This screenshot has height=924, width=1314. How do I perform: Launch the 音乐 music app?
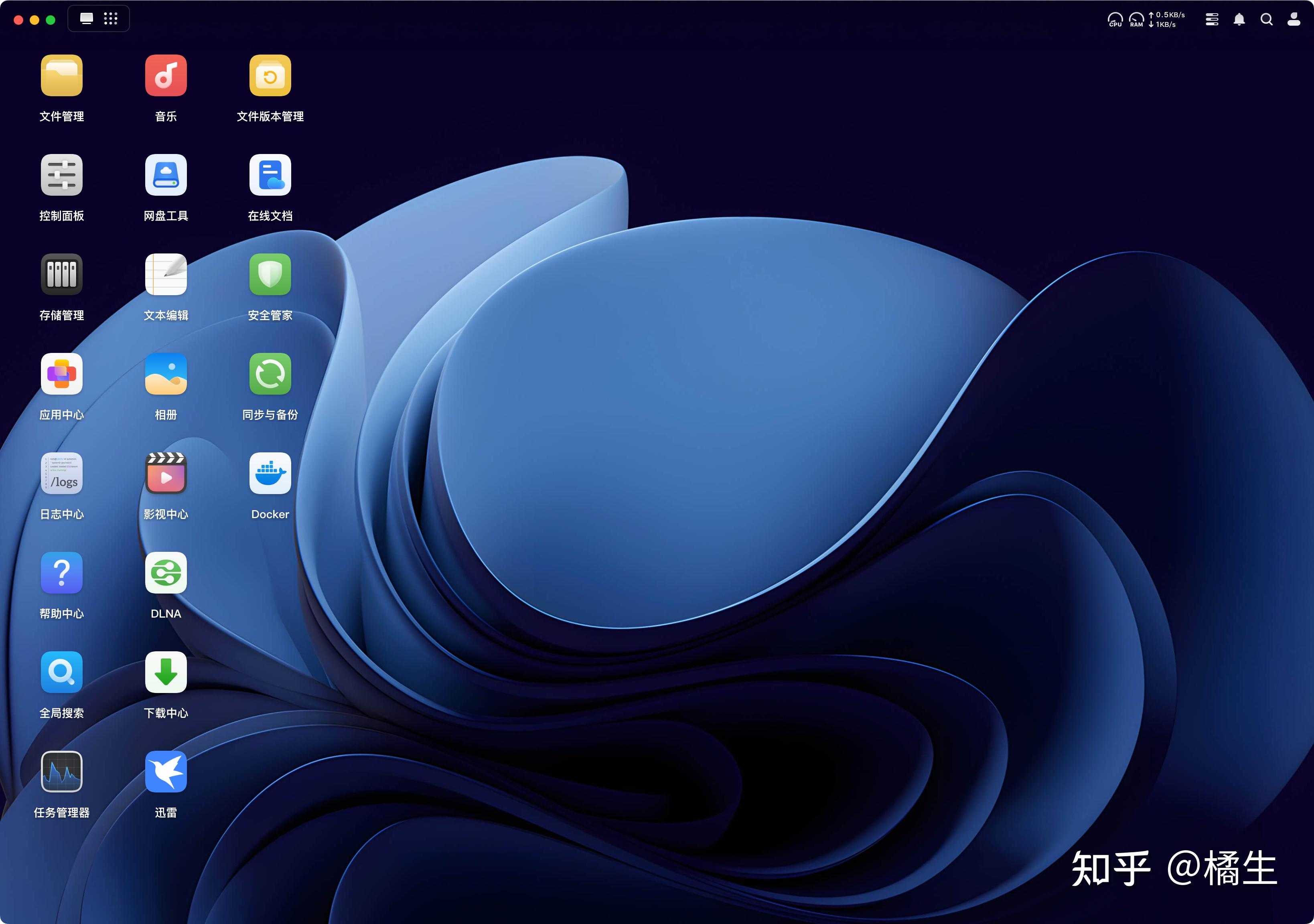165,75
